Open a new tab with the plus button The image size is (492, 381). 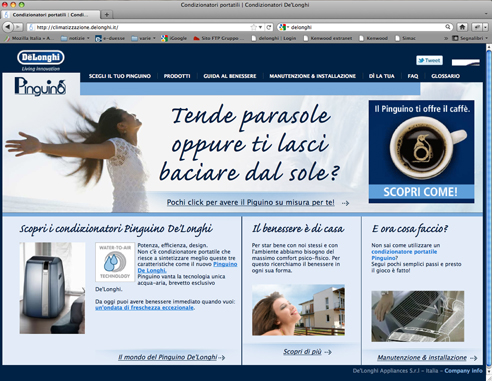(107, 14)
